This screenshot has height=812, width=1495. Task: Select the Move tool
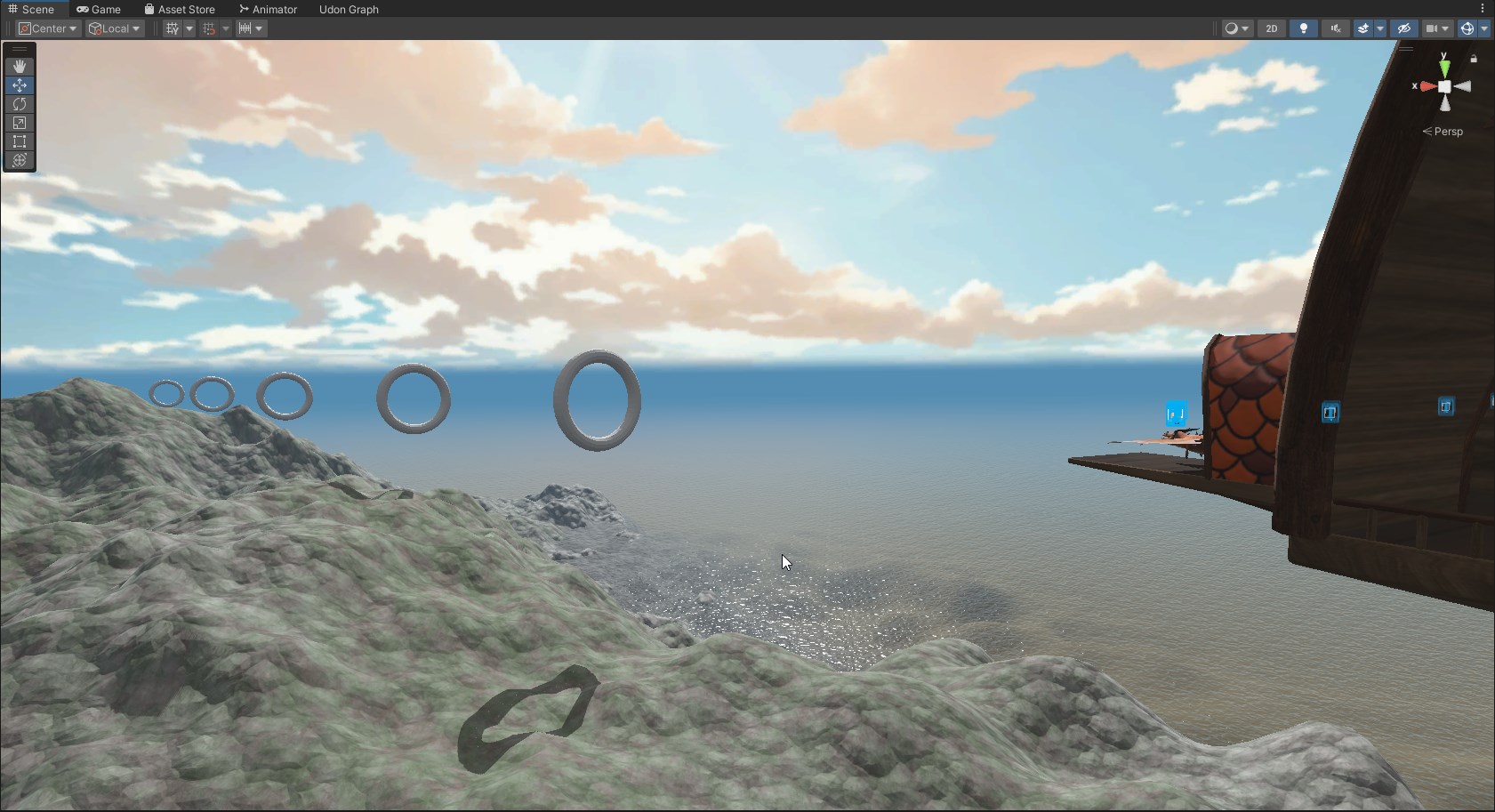[x=20, y=85]
